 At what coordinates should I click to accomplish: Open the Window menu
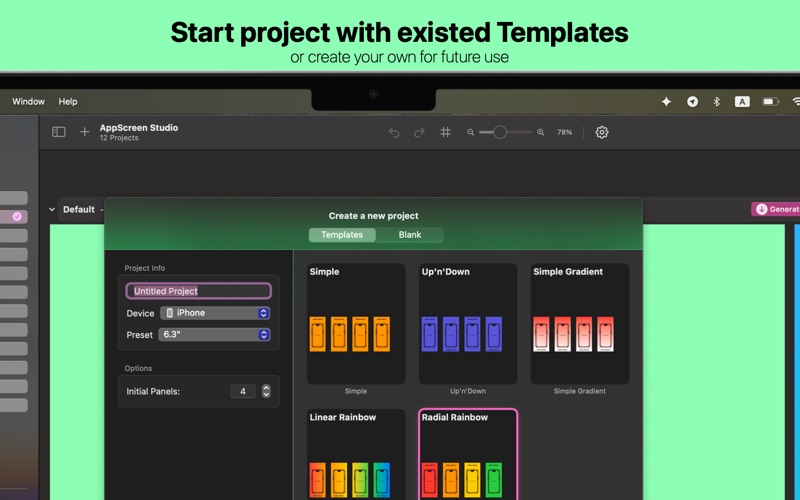[x=29, y=102]
